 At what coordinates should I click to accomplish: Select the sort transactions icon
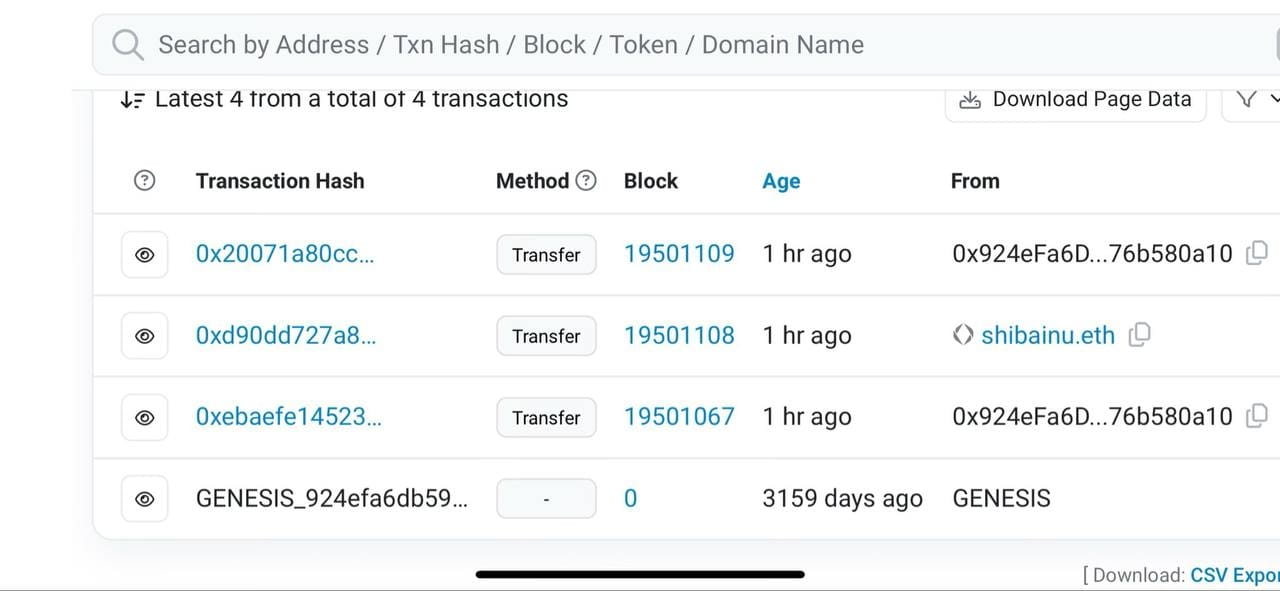coord(133,98)
